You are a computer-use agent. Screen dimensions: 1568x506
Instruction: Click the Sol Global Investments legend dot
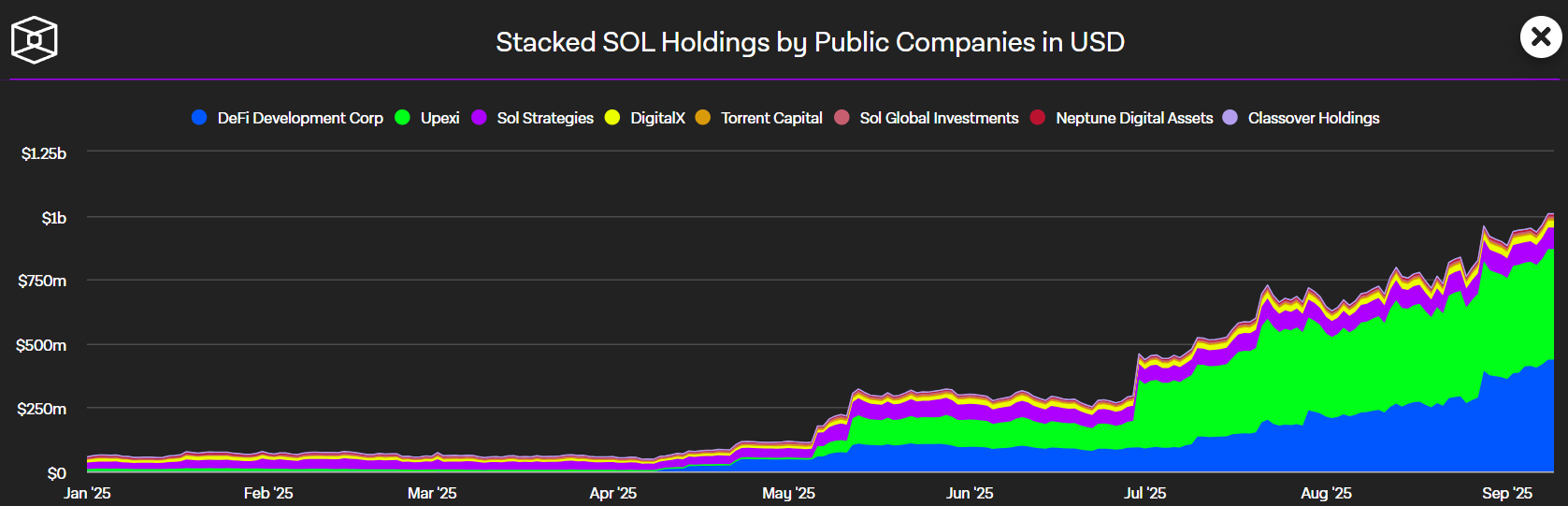pyautogui.click(x=842, y=118)
